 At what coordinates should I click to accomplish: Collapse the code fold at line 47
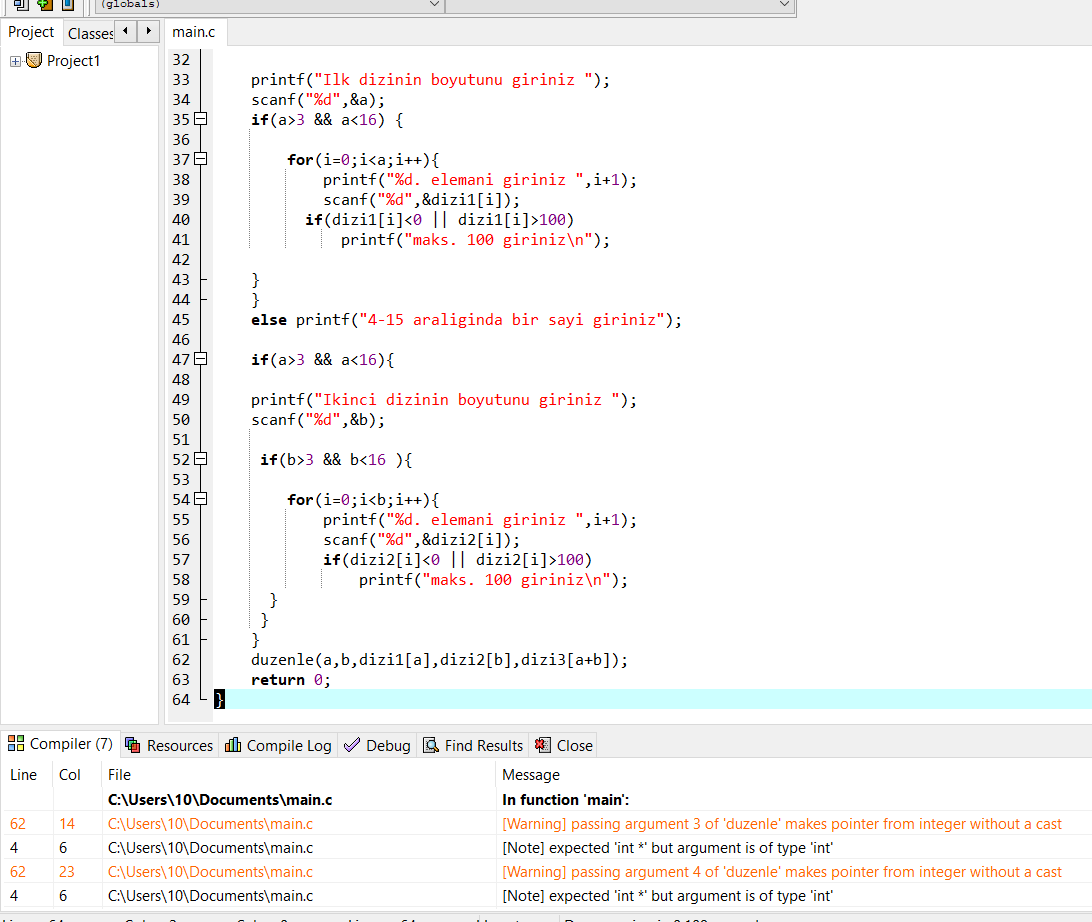tap(201, 359)
